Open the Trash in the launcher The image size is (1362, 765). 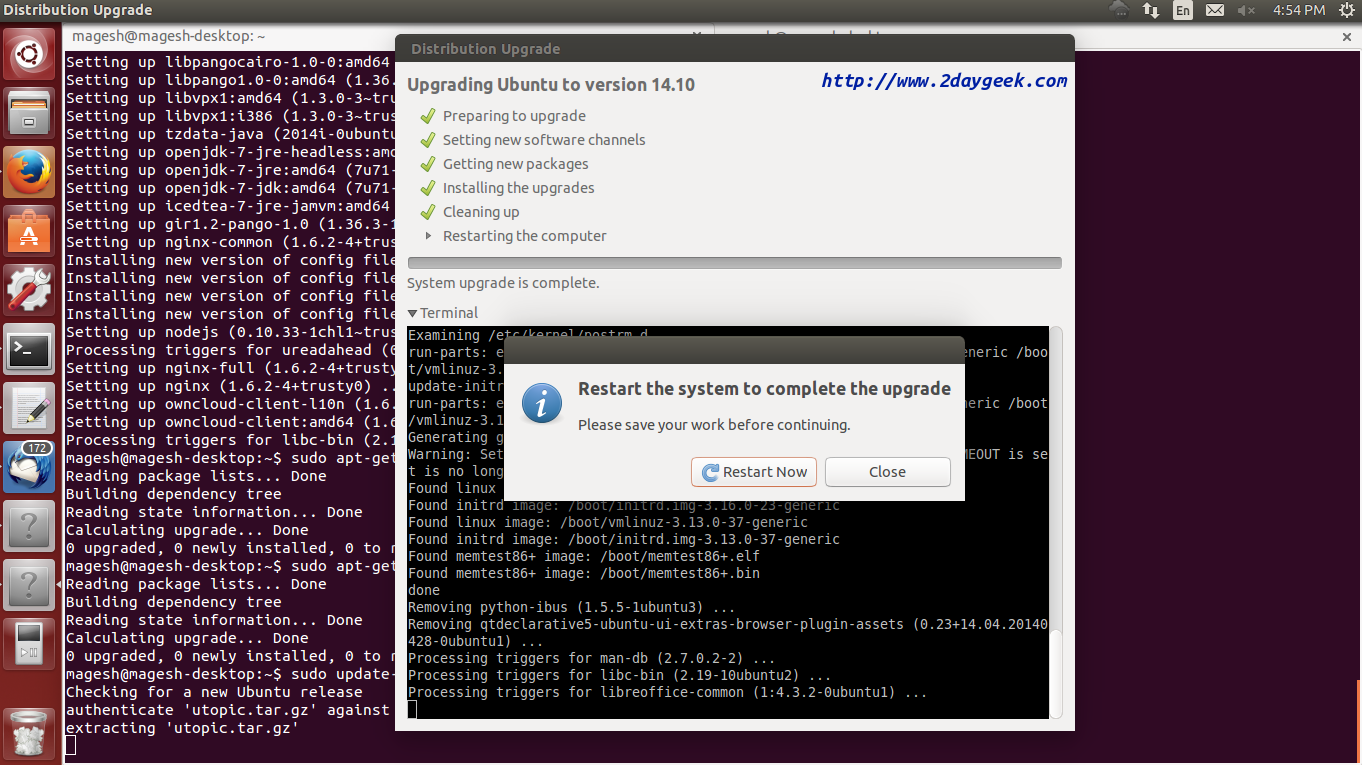click(30, 732)
